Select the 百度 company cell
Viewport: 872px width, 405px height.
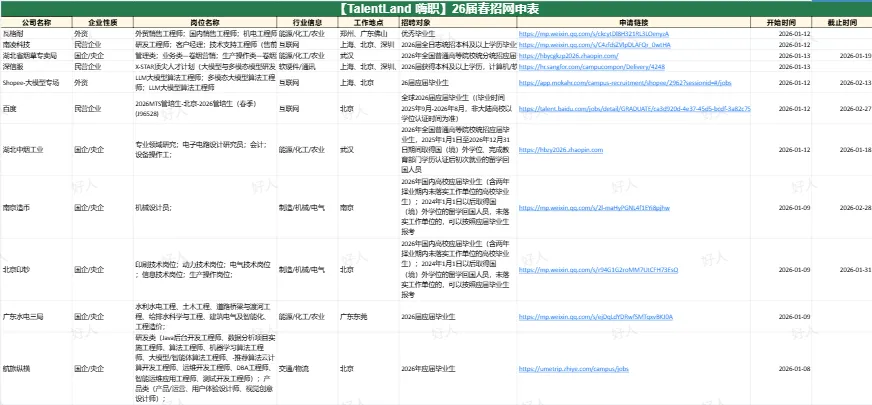36,109
